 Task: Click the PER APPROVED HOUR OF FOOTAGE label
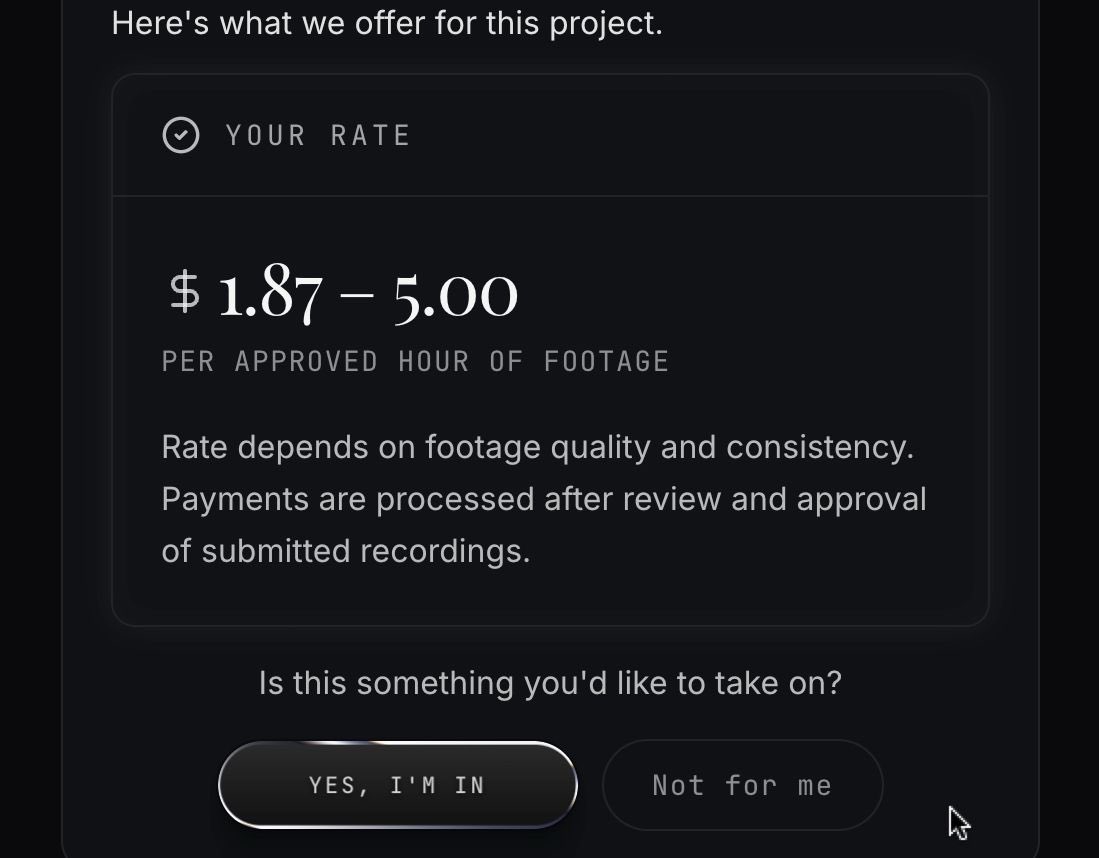(x=415, y=361)
